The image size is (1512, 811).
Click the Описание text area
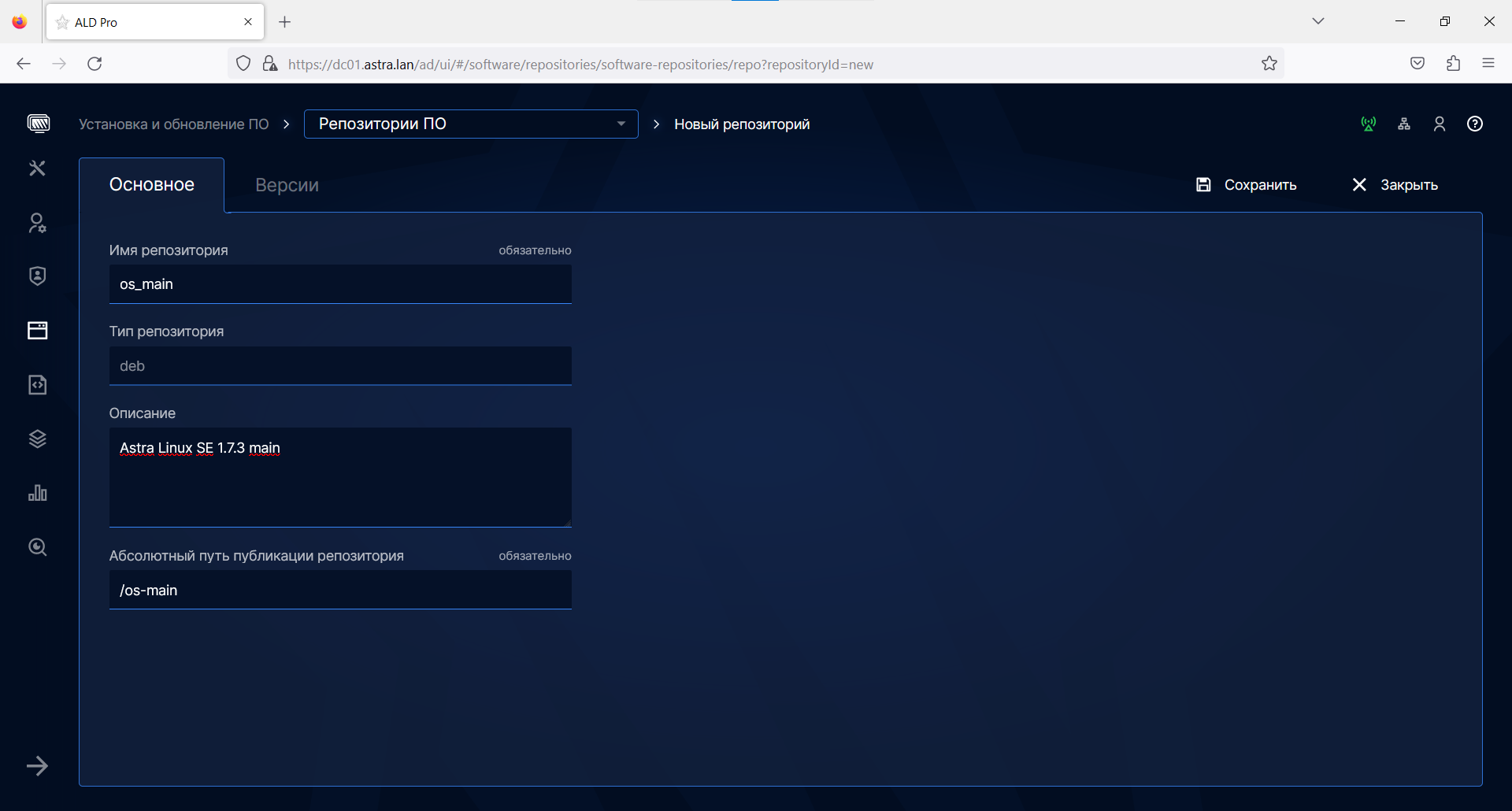tap(340, 477)
